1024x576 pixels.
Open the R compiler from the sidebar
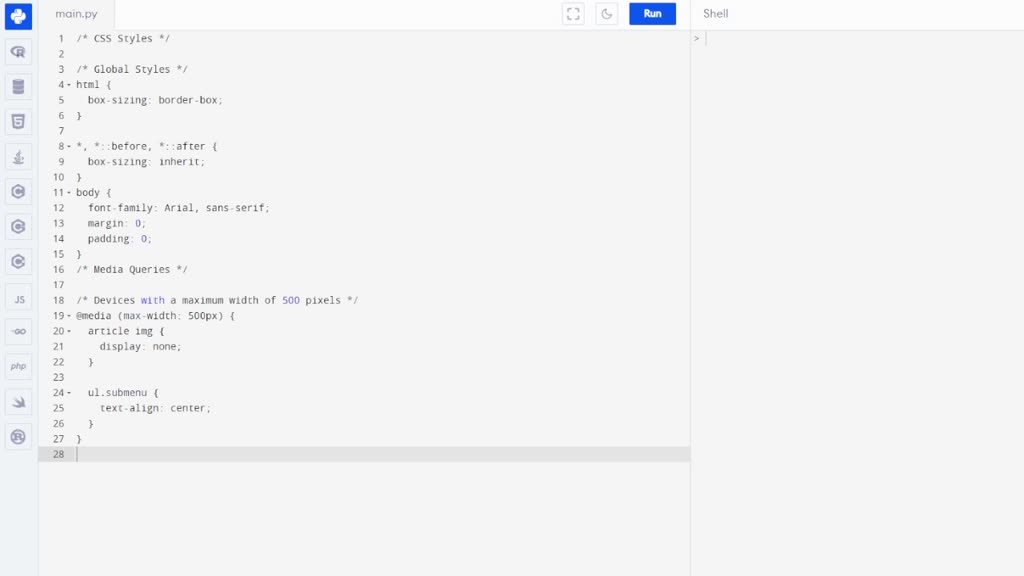click(18, 51)
